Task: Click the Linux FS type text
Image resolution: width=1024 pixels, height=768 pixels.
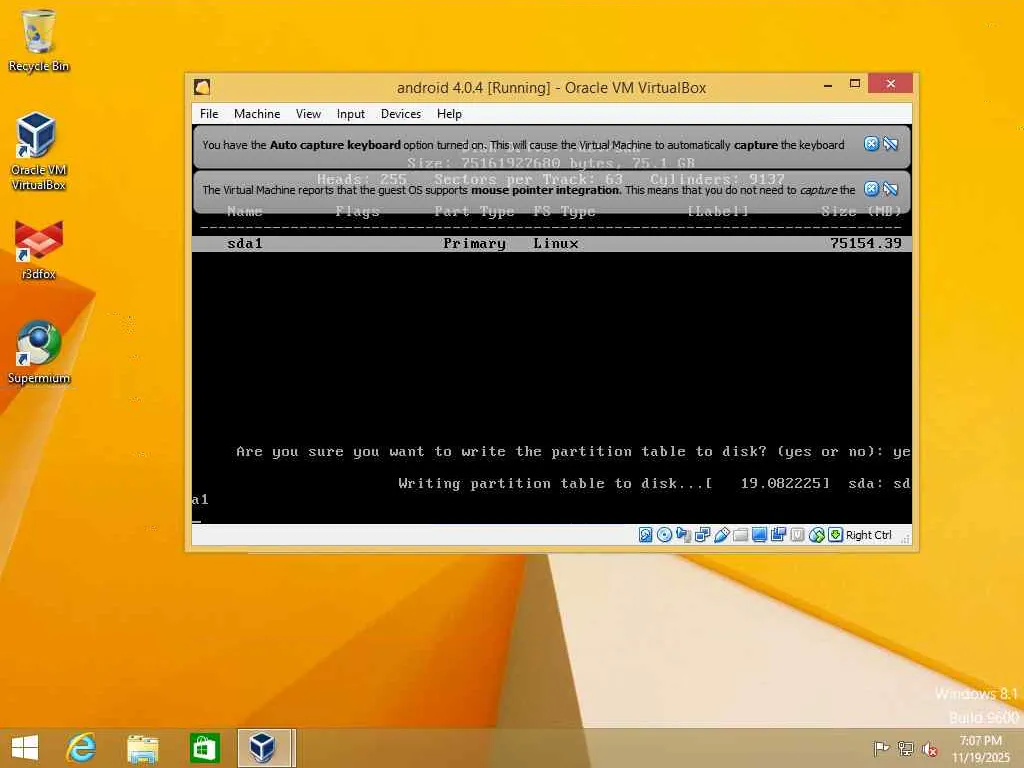Action: 556,244
